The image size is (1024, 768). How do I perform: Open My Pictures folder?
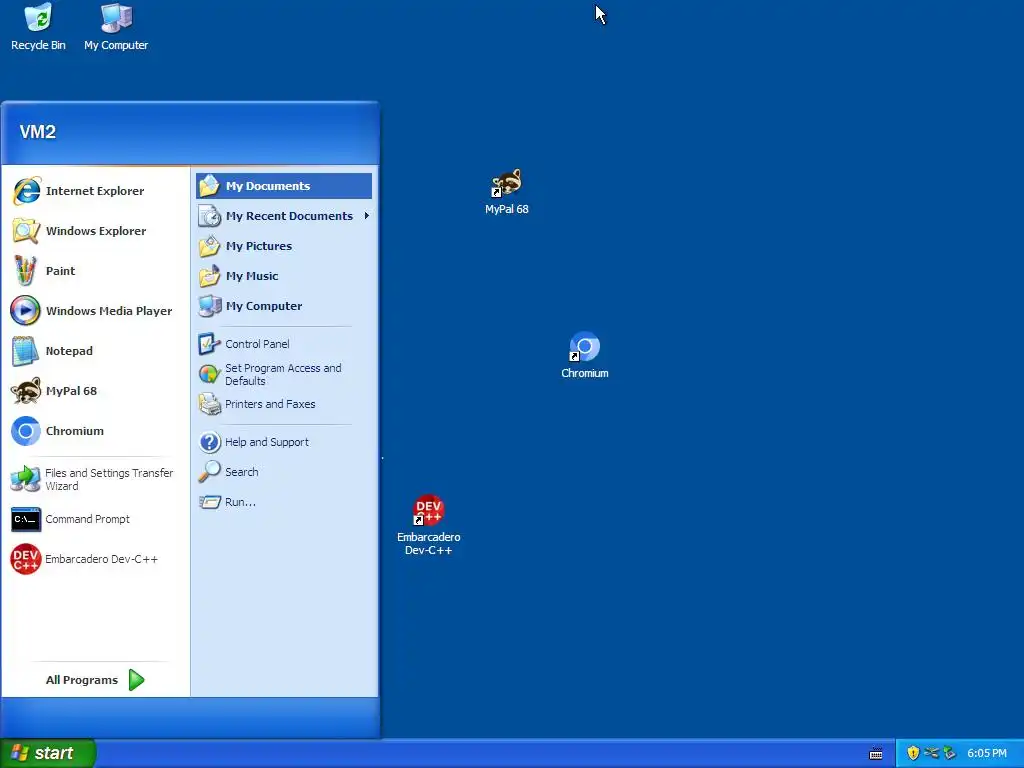(284, 246)
